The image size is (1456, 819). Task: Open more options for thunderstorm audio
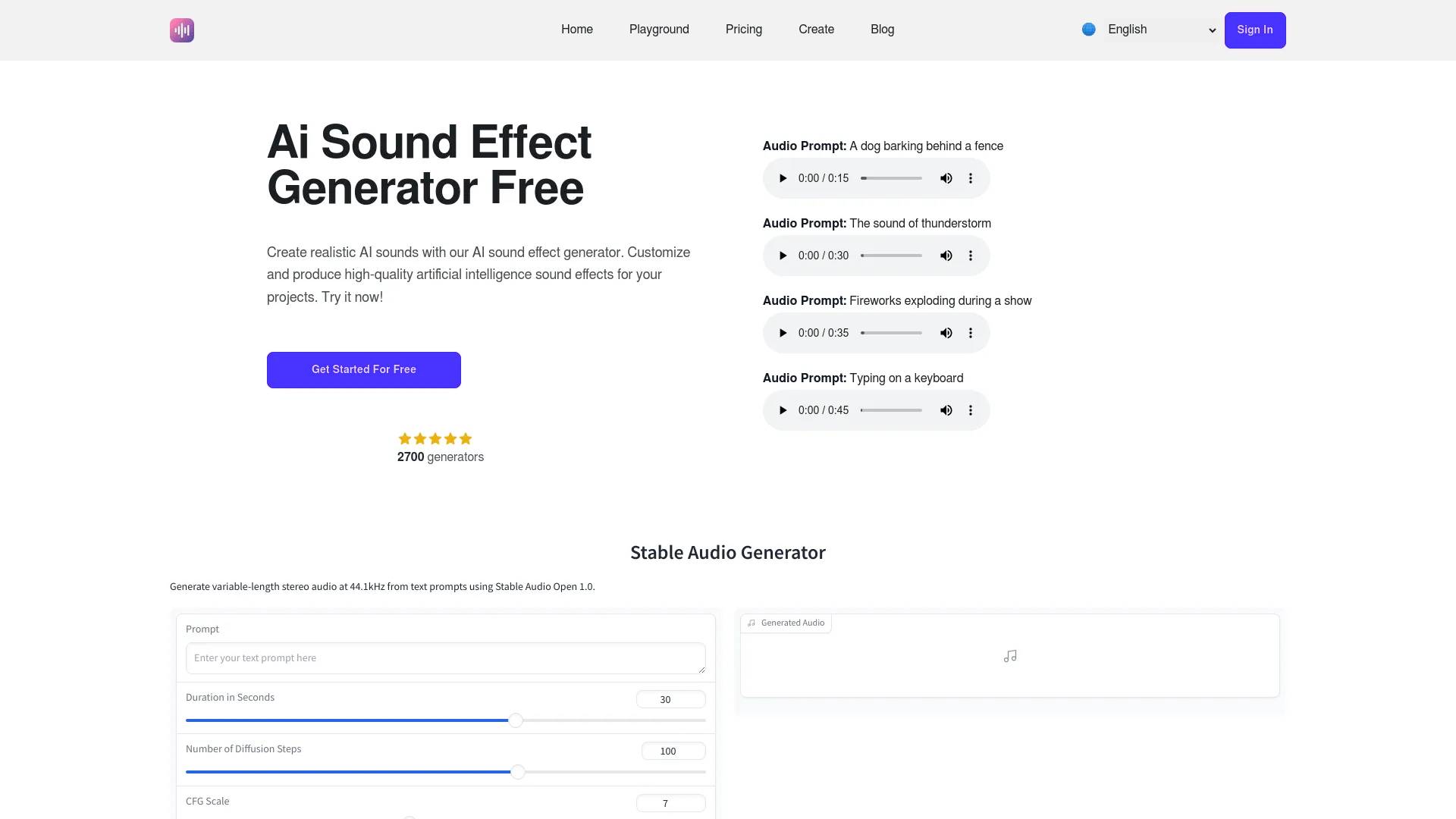(x=969, y=255)
